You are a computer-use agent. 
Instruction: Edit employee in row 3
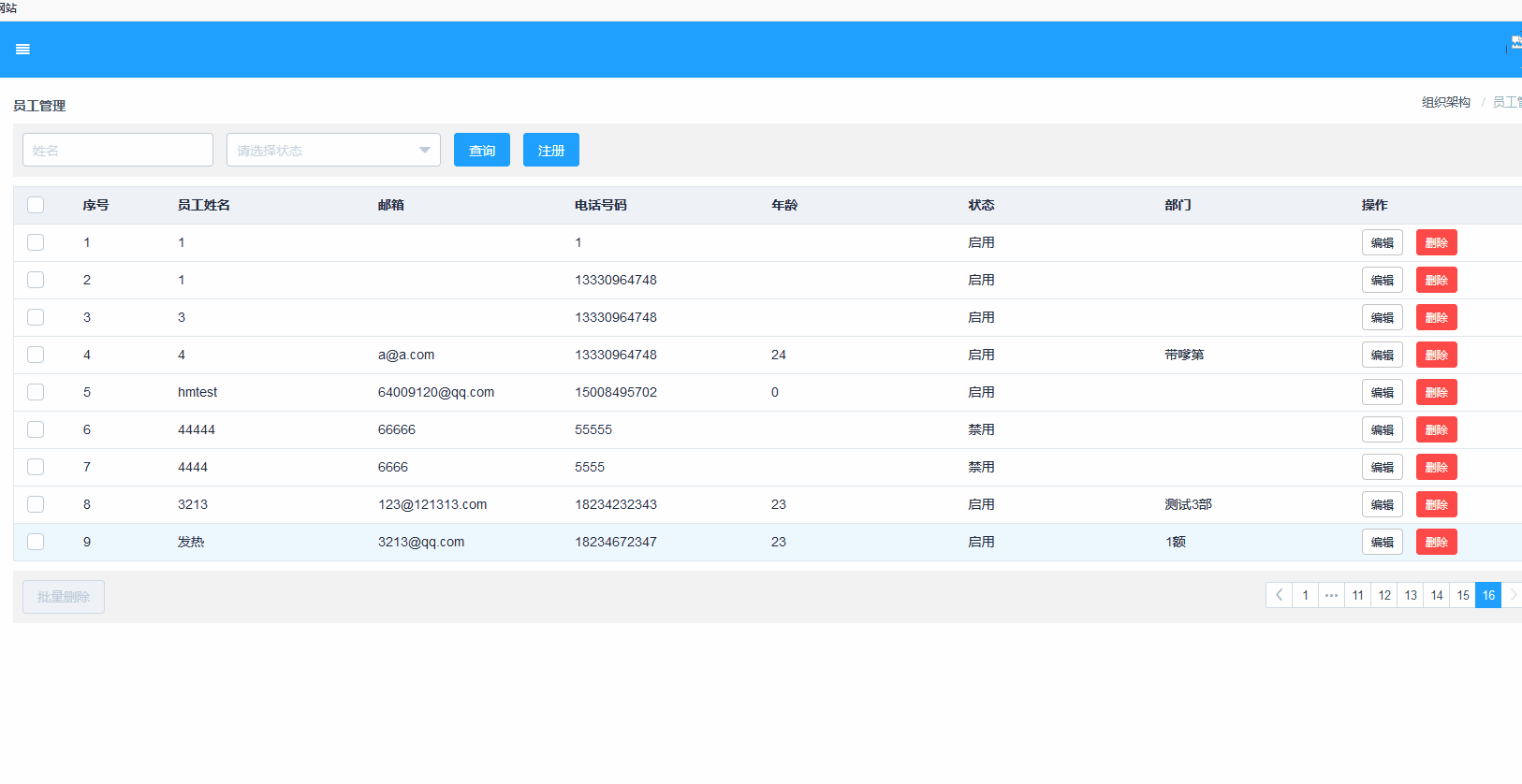(1383, 317)
